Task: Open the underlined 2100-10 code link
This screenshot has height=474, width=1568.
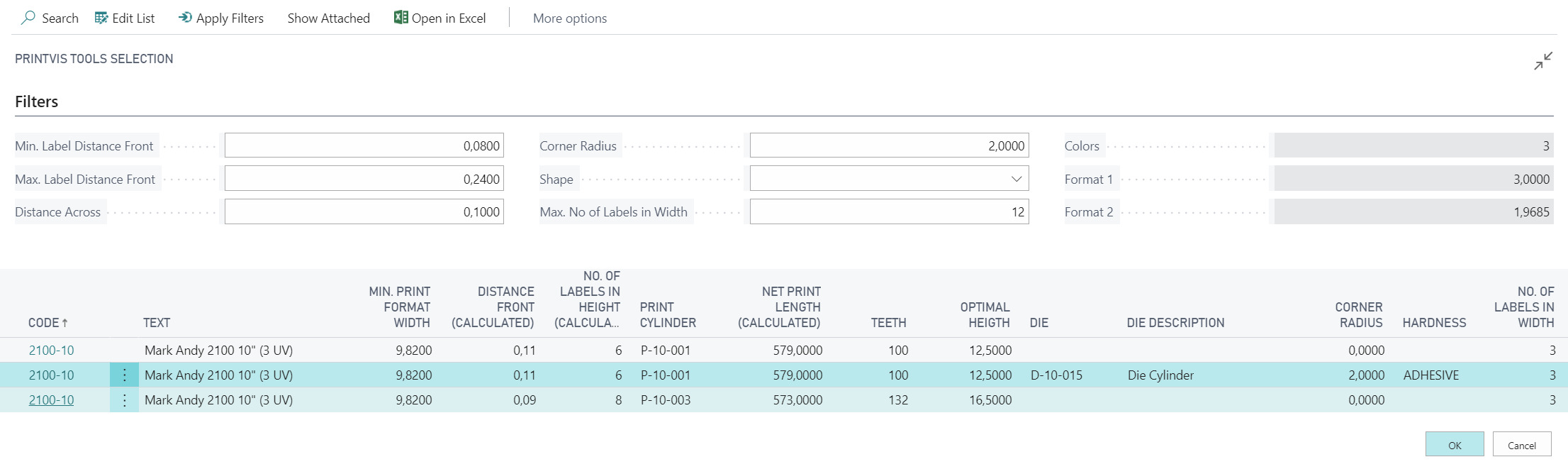Action: pos(51,400)
